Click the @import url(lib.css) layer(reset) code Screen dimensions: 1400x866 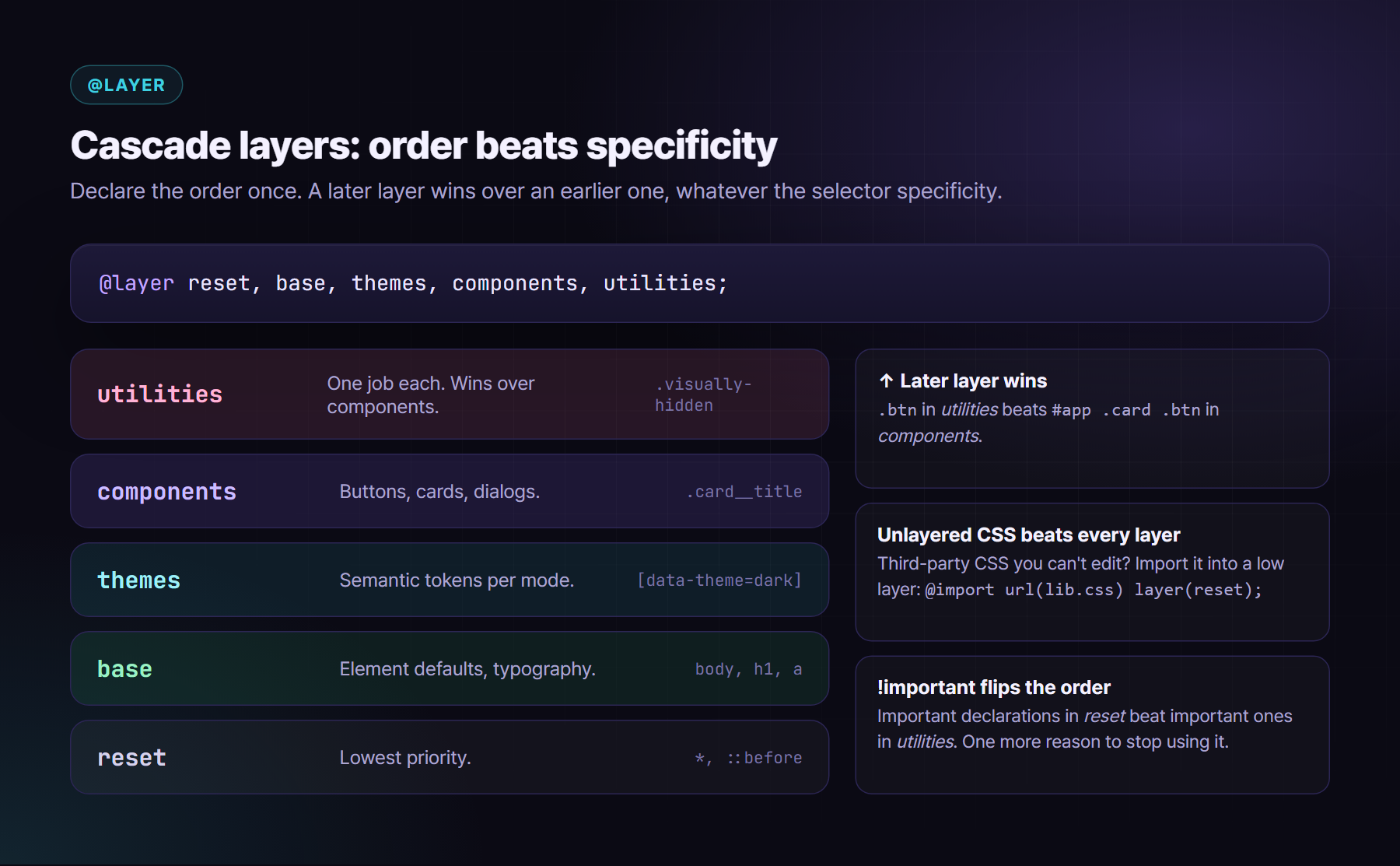pos(1094,590)
